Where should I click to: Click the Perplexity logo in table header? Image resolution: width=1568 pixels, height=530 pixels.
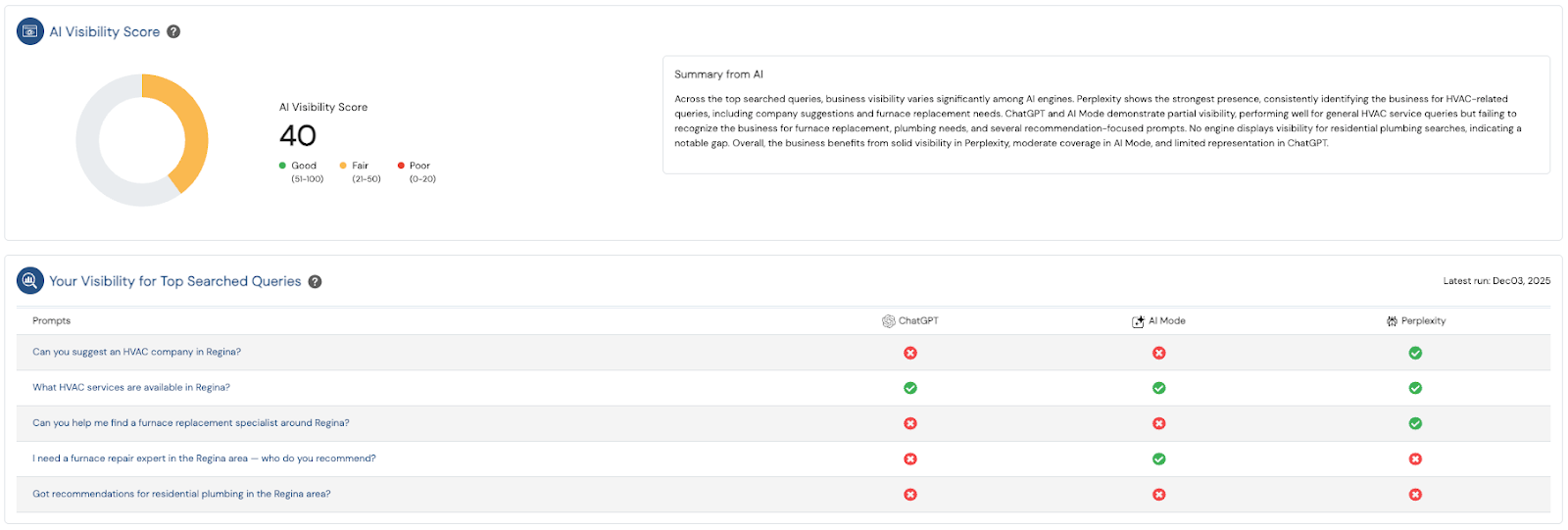coord(1392,321)
